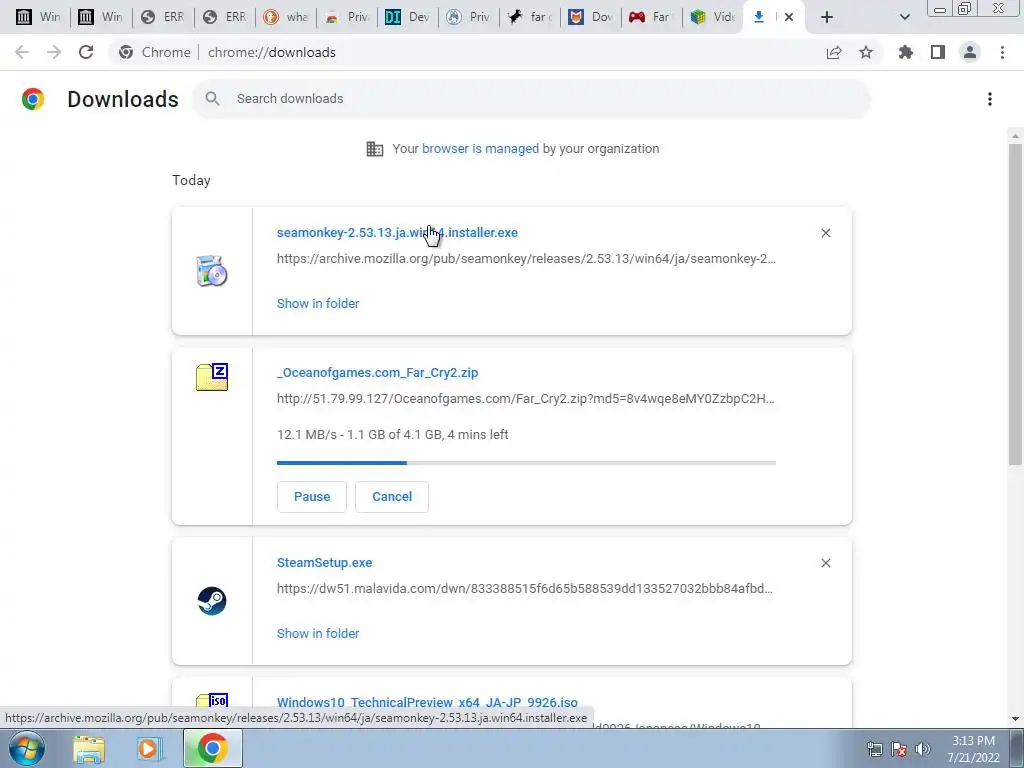Switch to the second ERR tab
The height and width of the screenshot is (768, 1024).
pos(224,17)
